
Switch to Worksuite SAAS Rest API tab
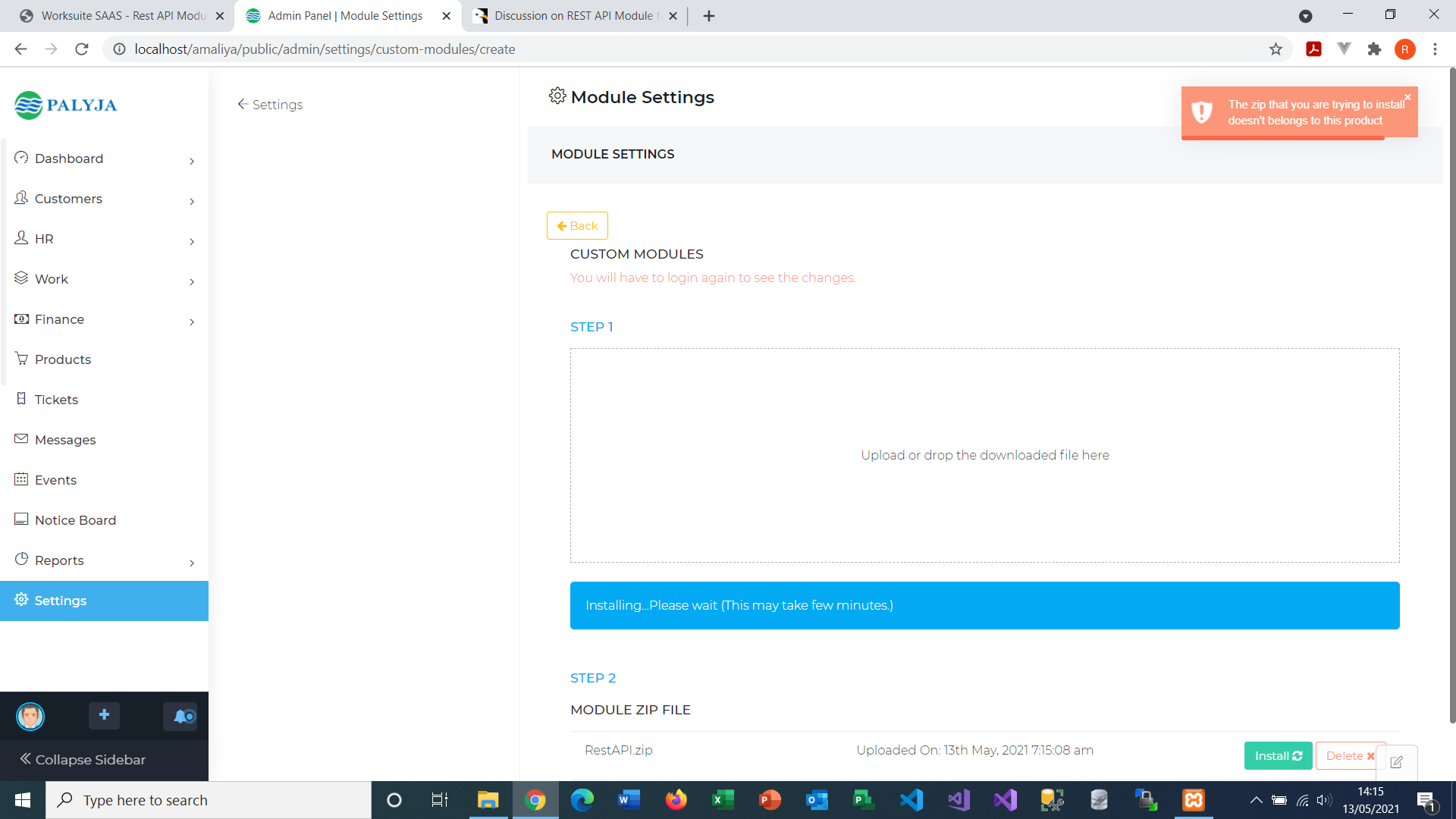pos(121,16)
